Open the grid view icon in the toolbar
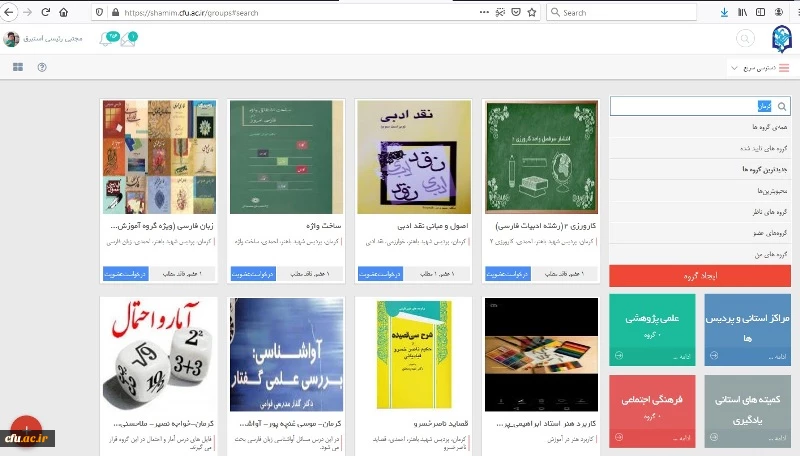 [x=17, y=68]
